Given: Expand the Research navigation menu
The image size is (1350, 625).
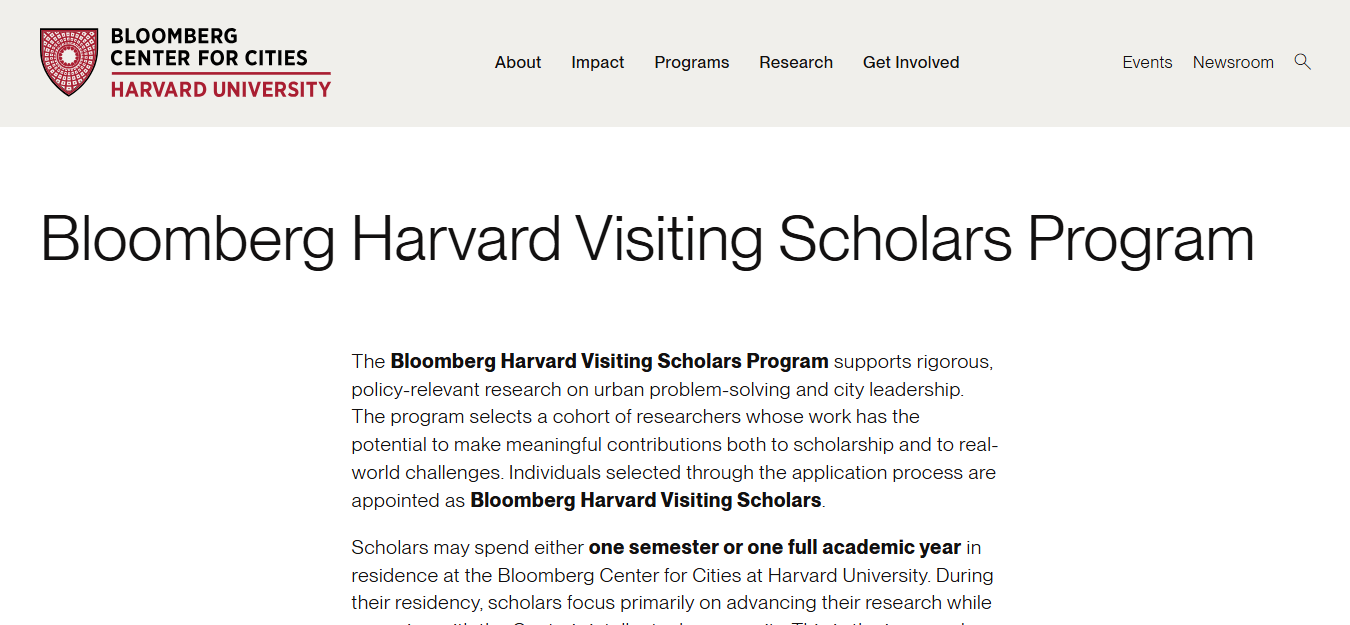Looking at the screenshot, I should (x=796, y=62).
